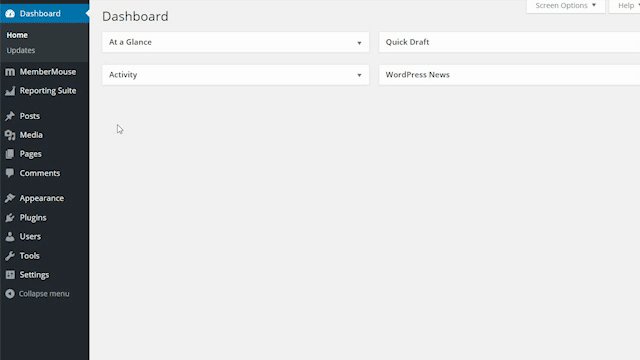Open the Screen Options dropdown

[x=566, y=6]
